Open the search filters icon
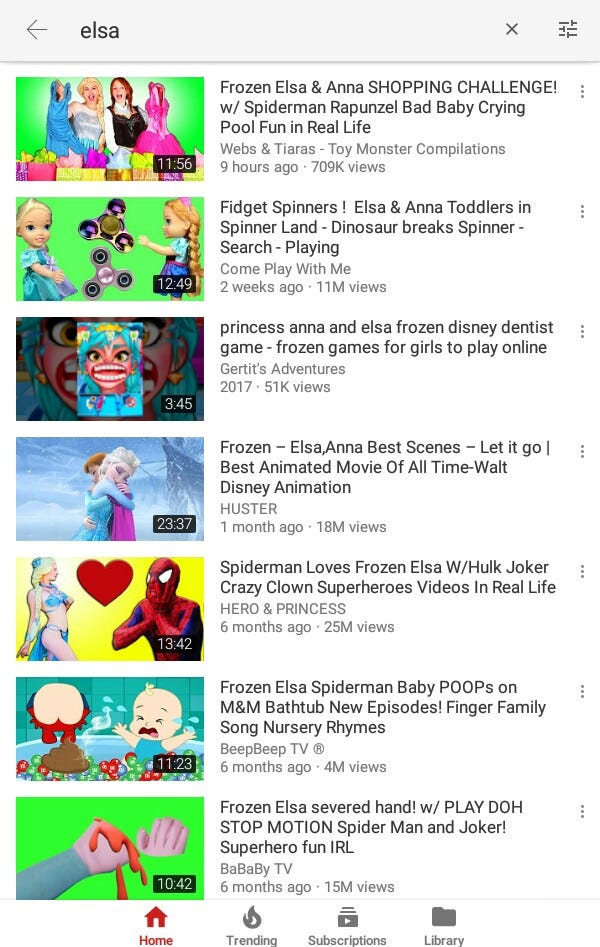The width and height of the screenshot is (600, 947). click(x=567, y=29)
